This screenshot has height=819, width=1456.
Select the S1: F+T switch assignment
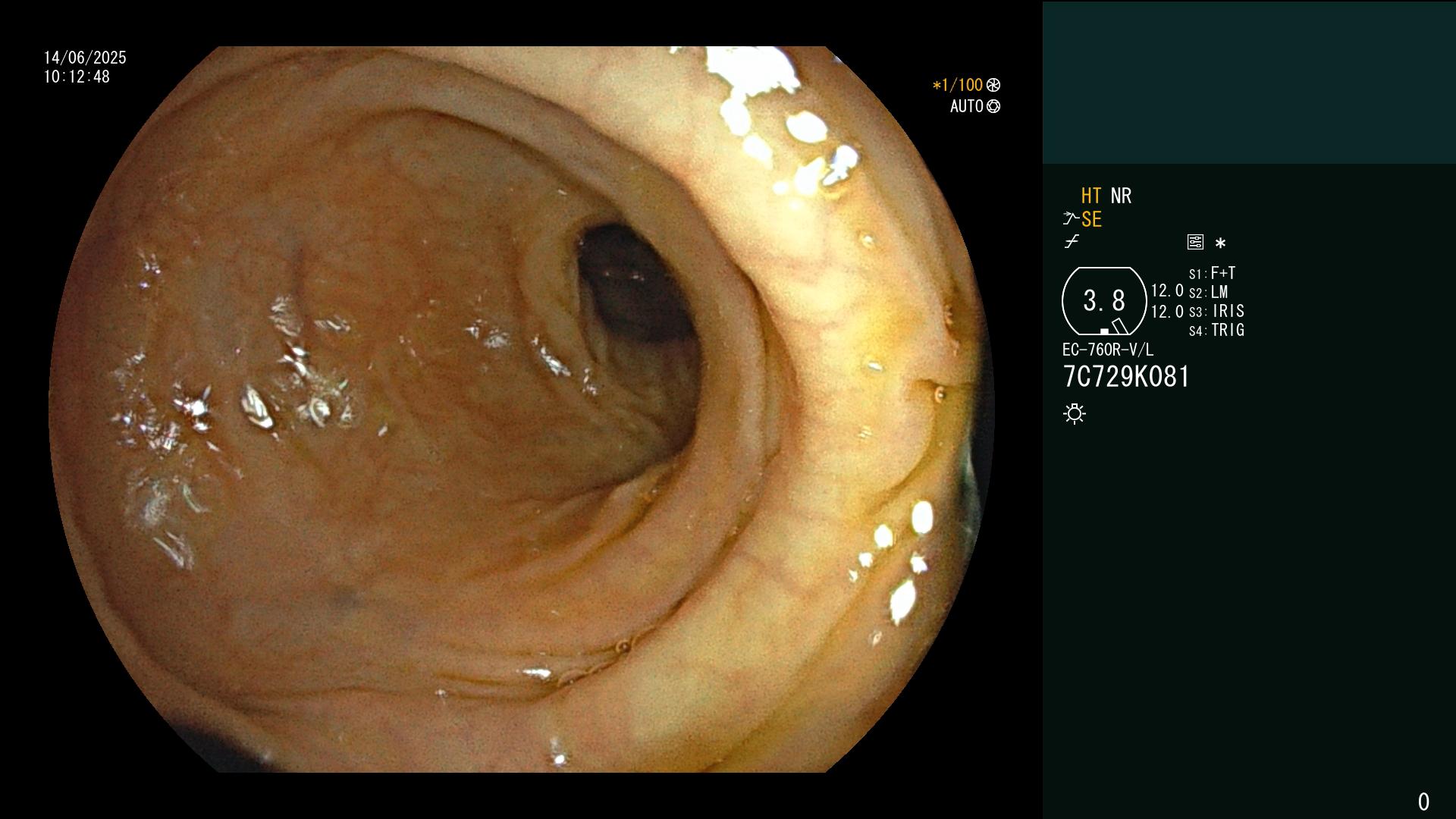point(1213,273)
